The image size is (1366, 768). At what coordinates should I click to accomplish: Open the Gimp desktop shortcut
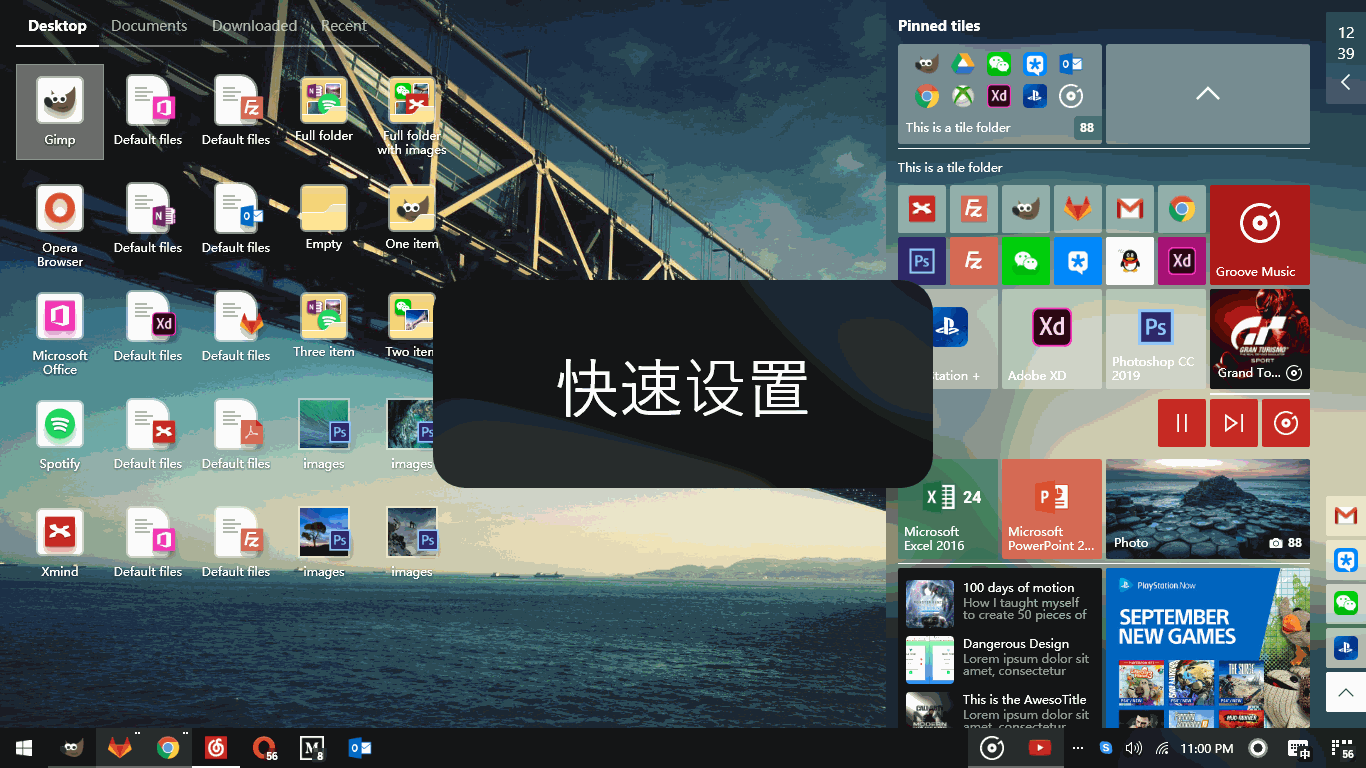60,111
